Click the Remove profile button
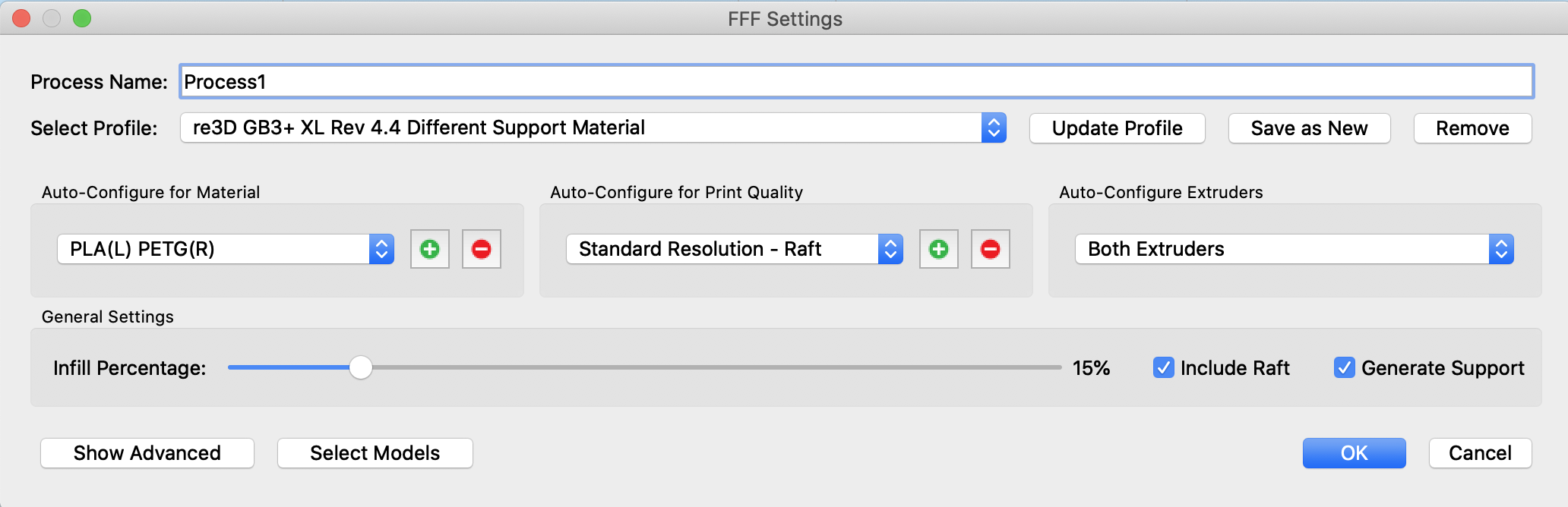Viewport: 1568px width, 507px height. 1472,128
